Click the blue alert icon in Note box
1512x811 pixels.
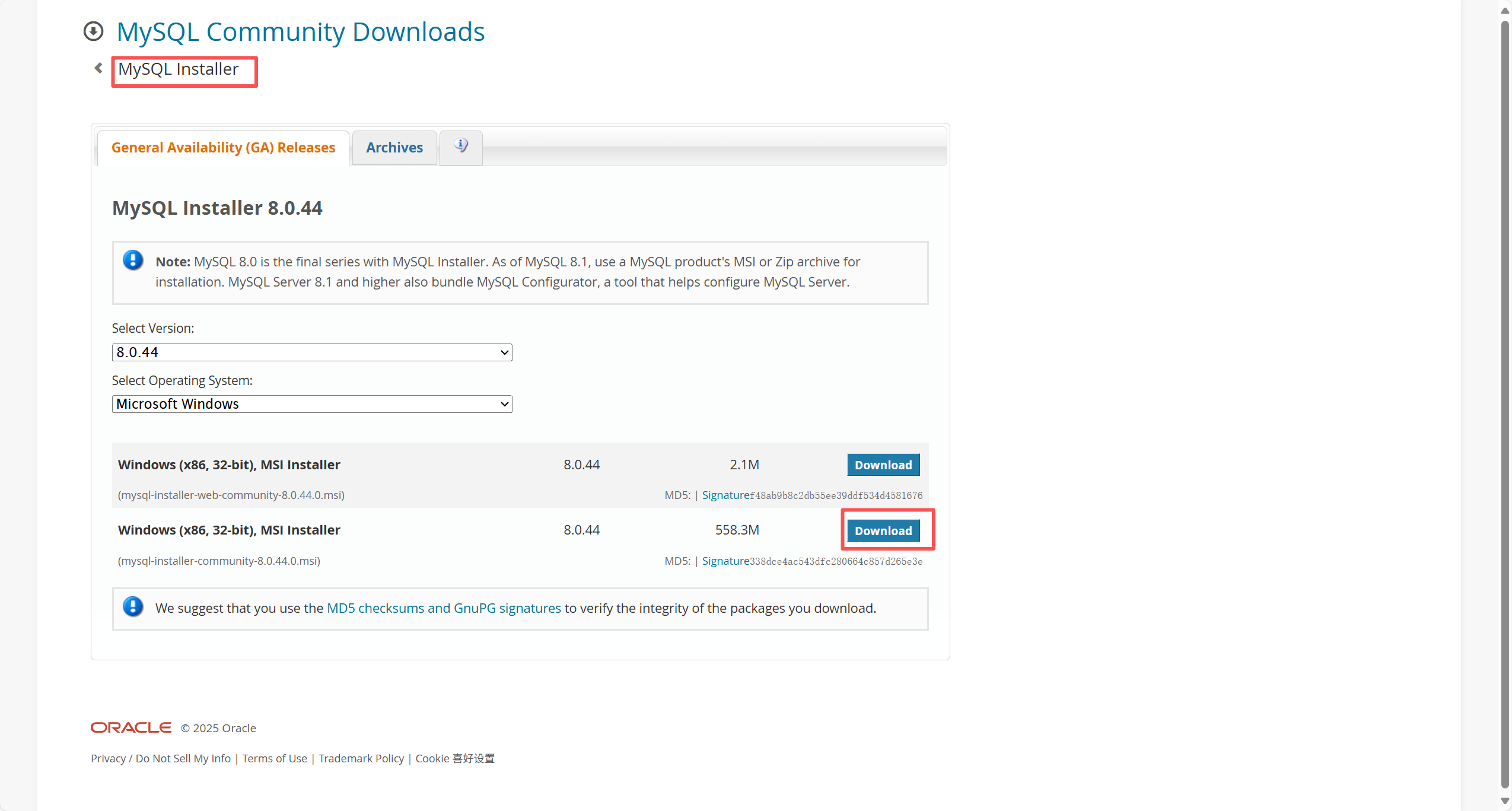(x=133, y=260)
